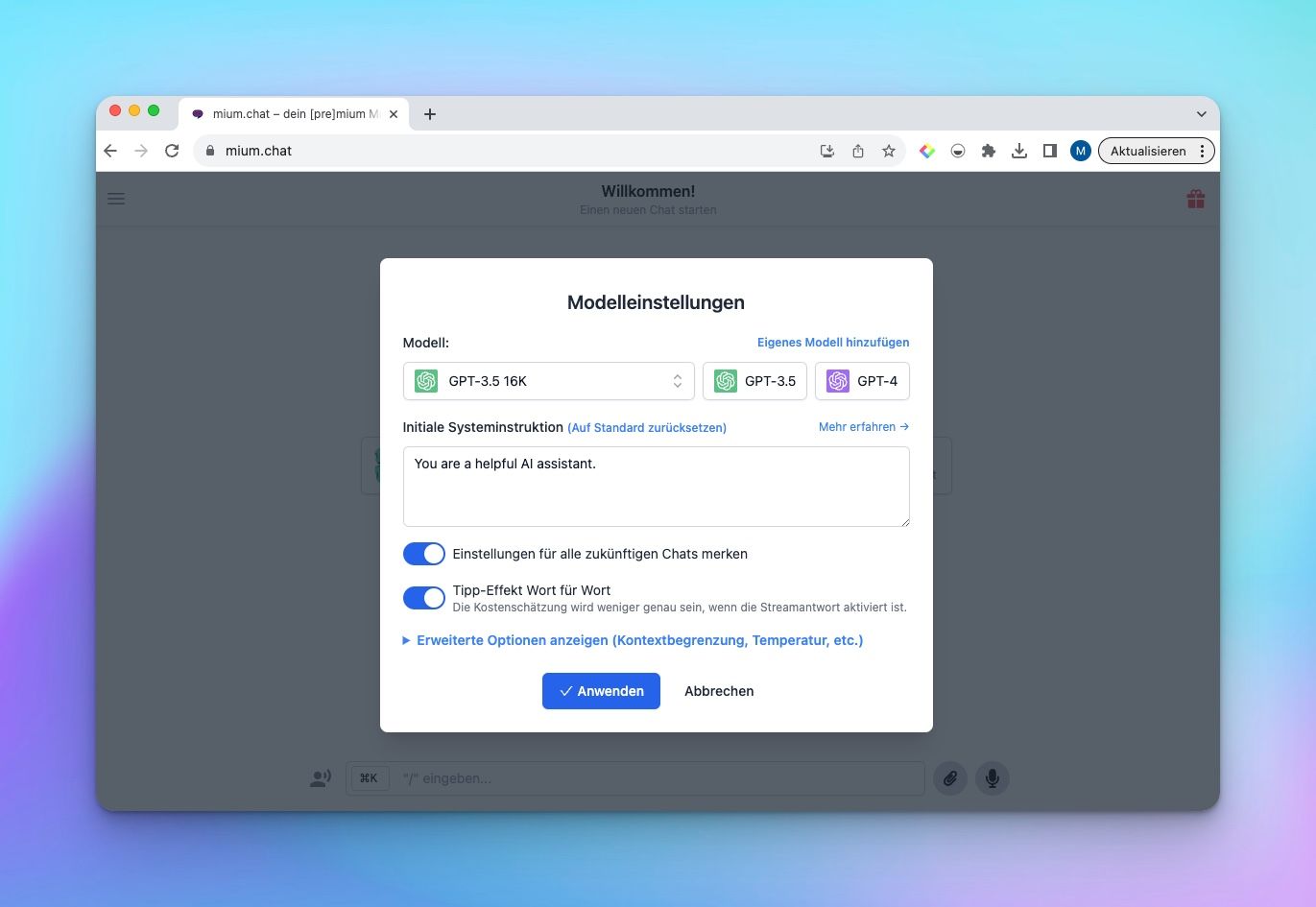Select the mium.chat browser tab
1316x907 pixels.
pyautogui.click(x=293, y=114)
